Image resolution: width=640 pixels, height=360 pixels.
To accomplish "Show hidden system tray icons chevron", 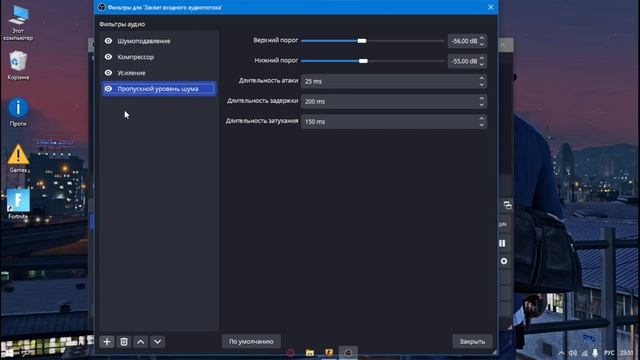I will point(562,353).
